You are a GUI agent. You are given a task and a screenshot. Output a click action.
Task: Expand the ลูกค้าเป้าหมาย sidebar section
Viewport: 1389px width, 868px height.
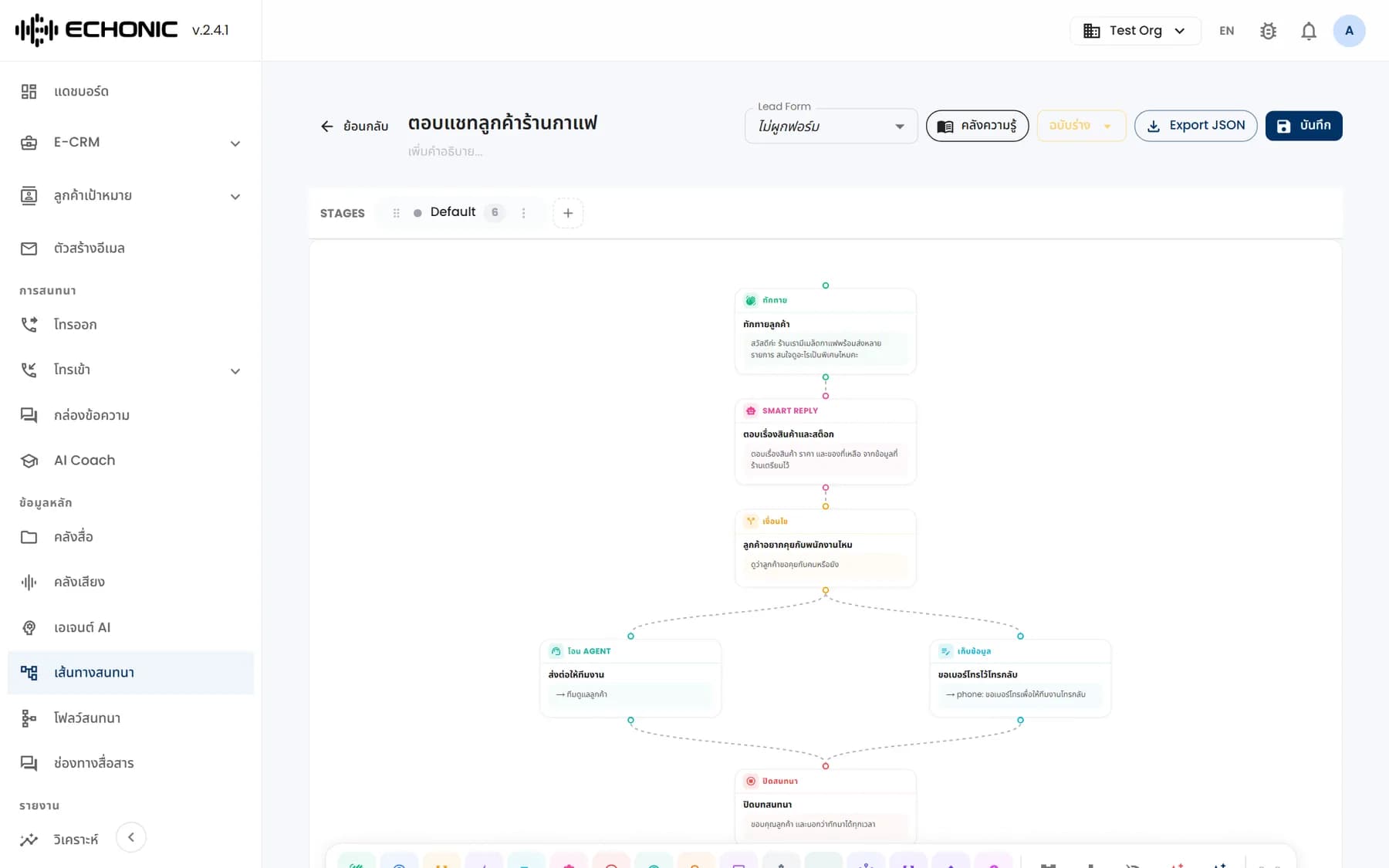coord(130,196)
